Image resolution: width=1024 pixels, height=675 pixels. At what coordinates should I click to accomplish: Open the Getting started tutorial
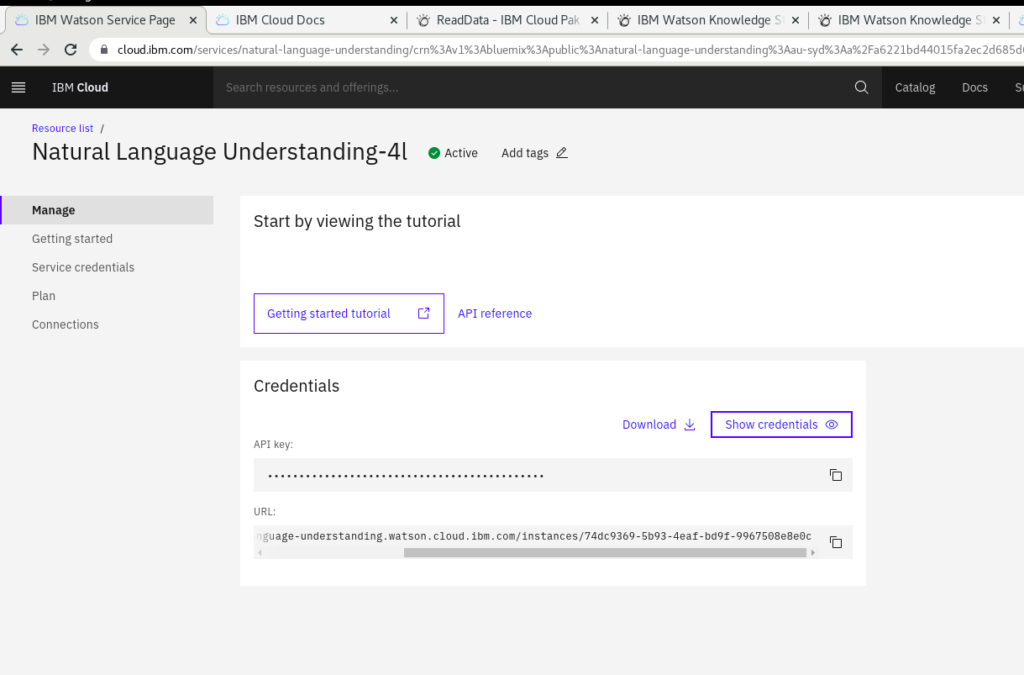pyautogui.click(x=348, y=313)
